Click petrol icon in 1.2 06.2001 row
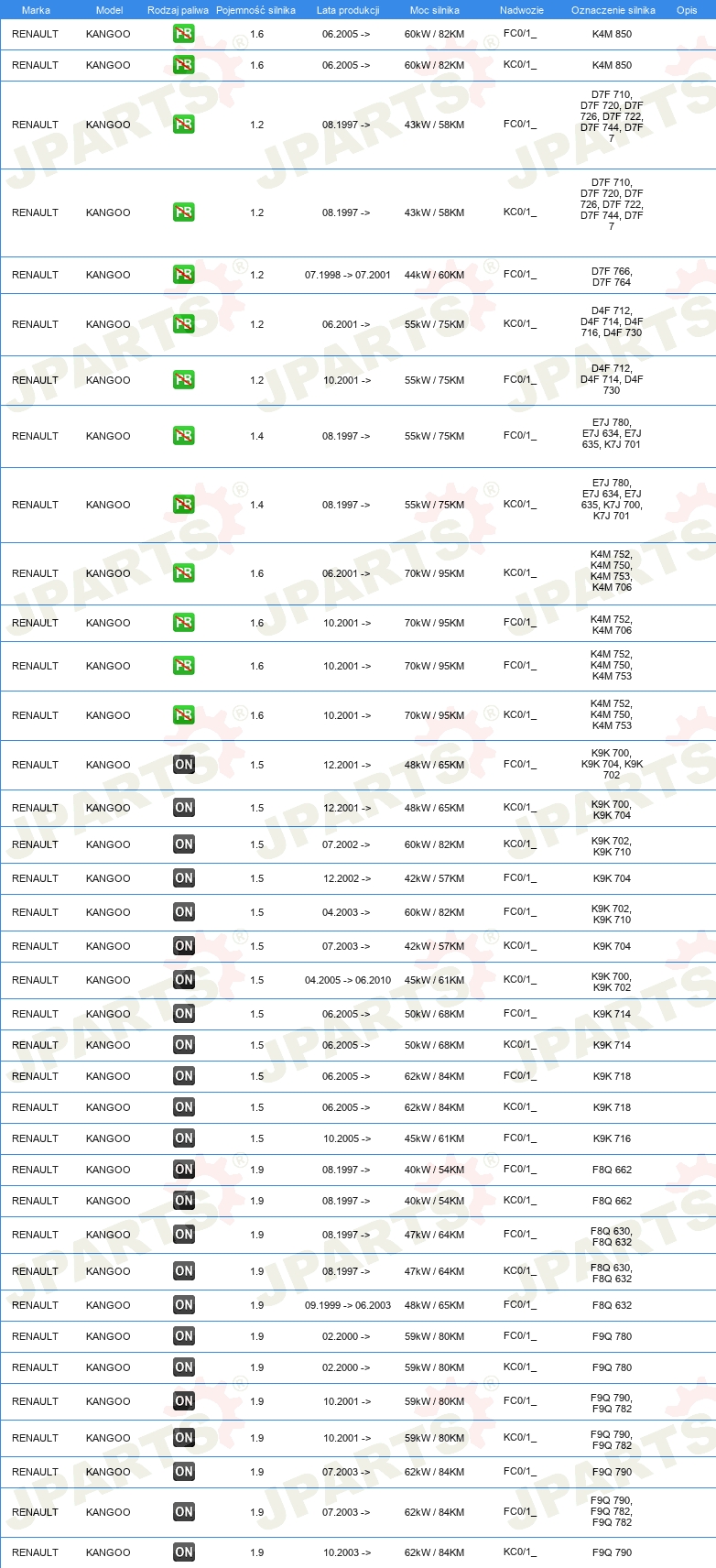716x1568 pixels. (184, 324)
